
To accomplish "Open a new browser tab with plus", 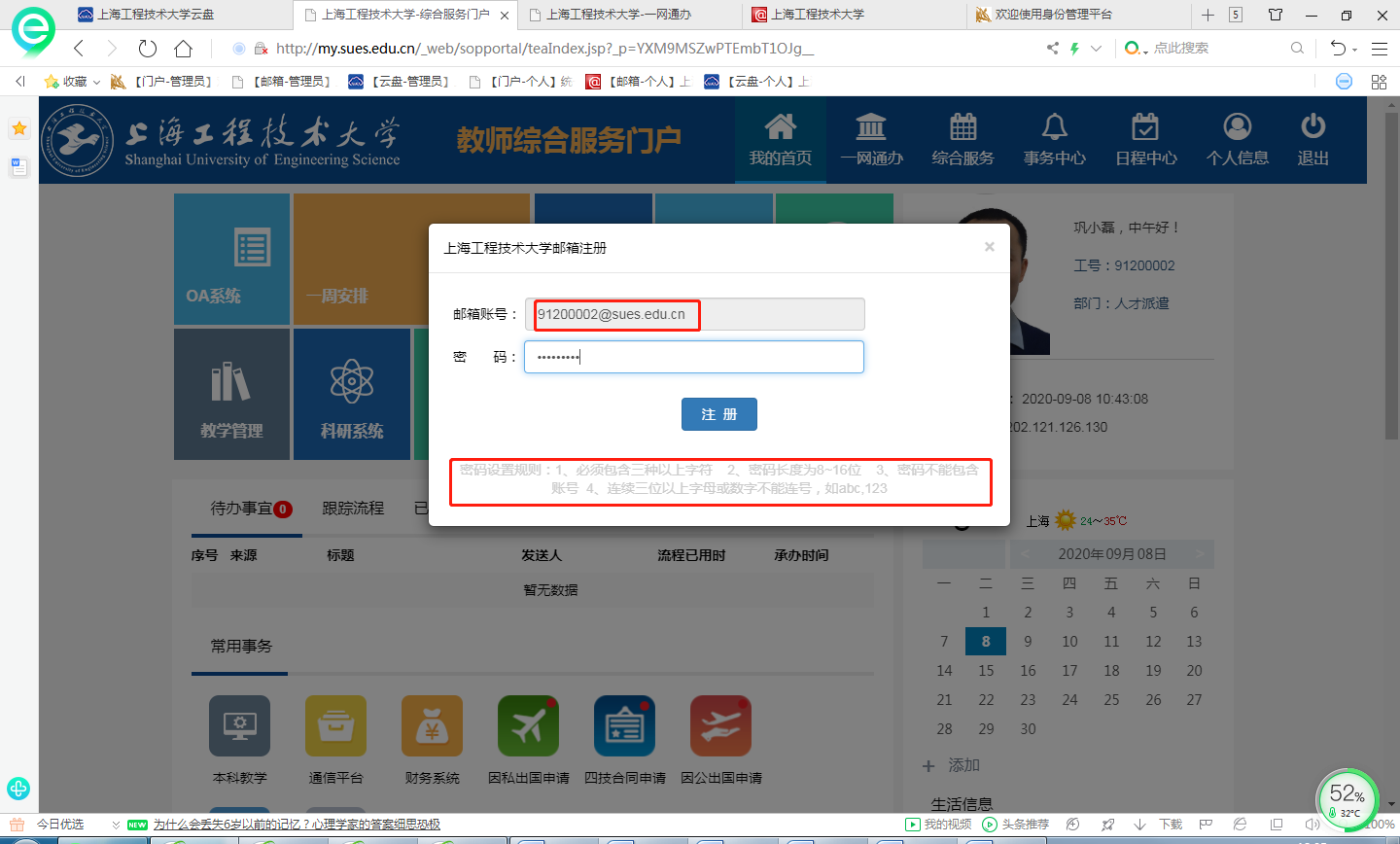I will [1207, 15].
